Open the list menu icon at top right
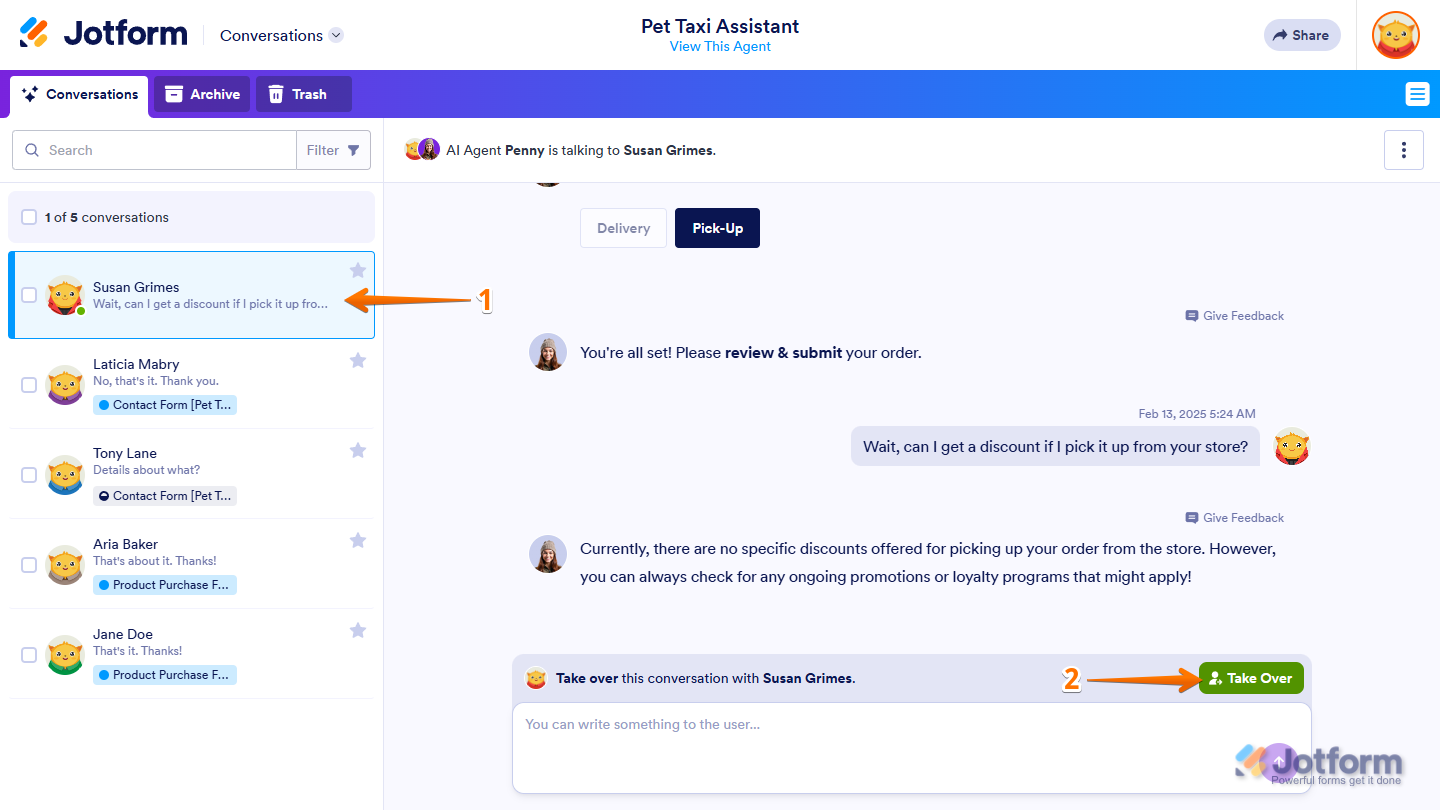Screen dimensions: 1440x810 coord(1417,94)
